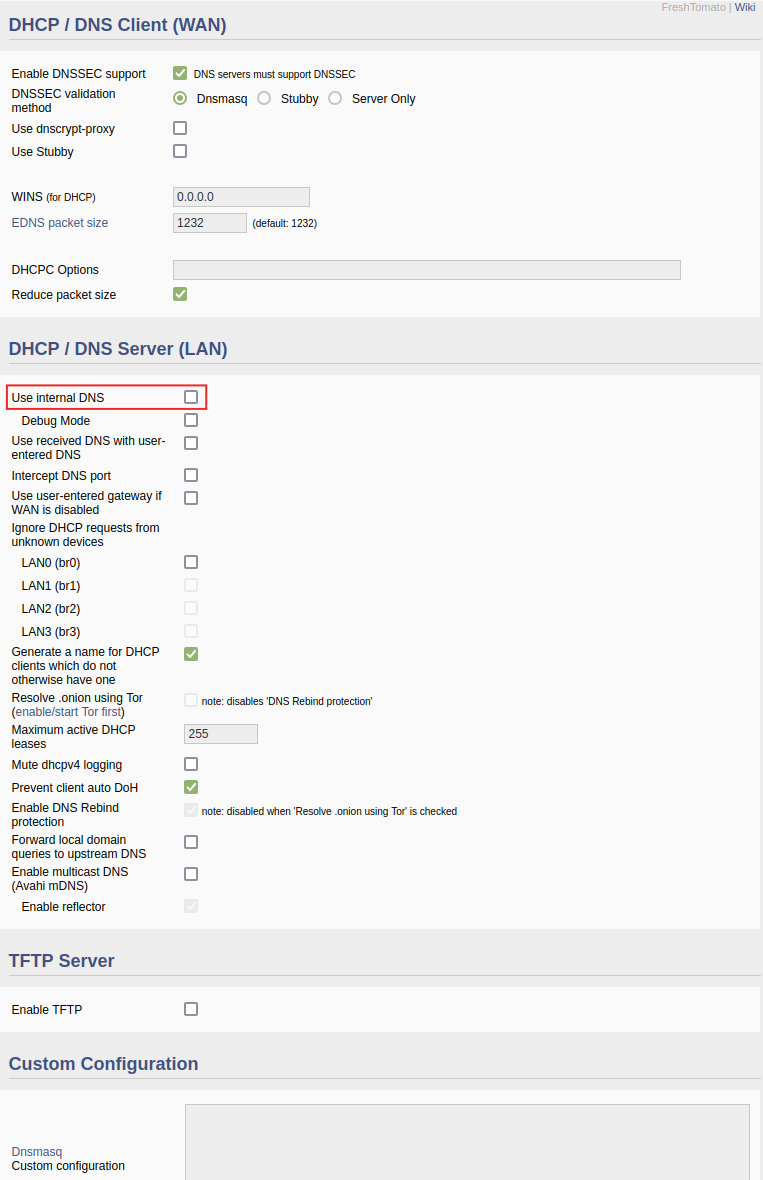Uncheck Prevent client auto DoH
The width and height of the screenshot is (763, 1180).
[191, 787]
